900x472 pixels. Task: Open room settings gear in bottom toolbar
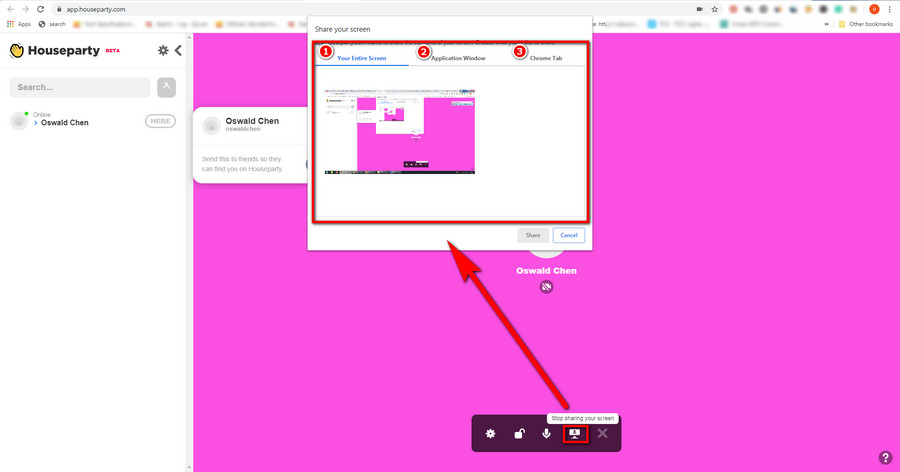point(490,434)
